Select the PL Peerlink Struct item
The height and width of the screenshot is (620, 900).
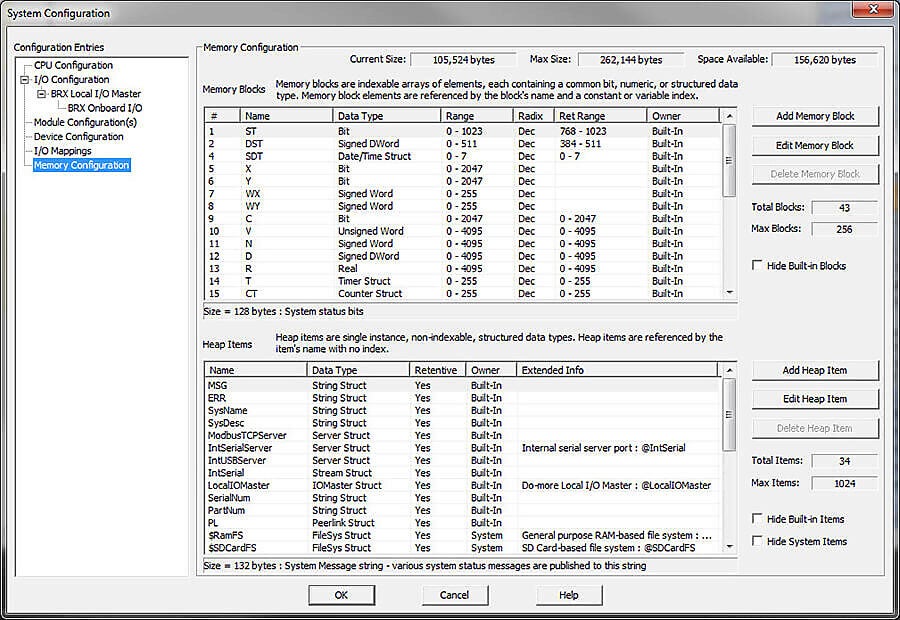(x=463, y=523)
